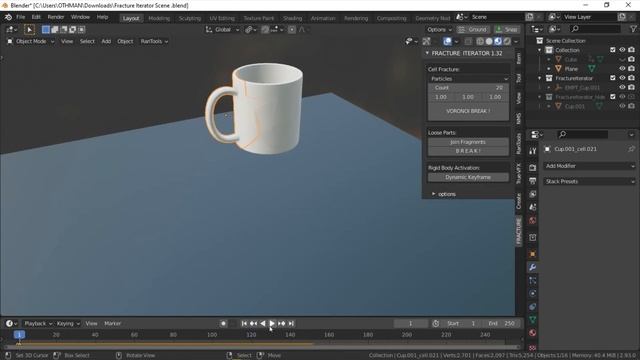Open the Stack Presets dropdown

tap(590, 181)
